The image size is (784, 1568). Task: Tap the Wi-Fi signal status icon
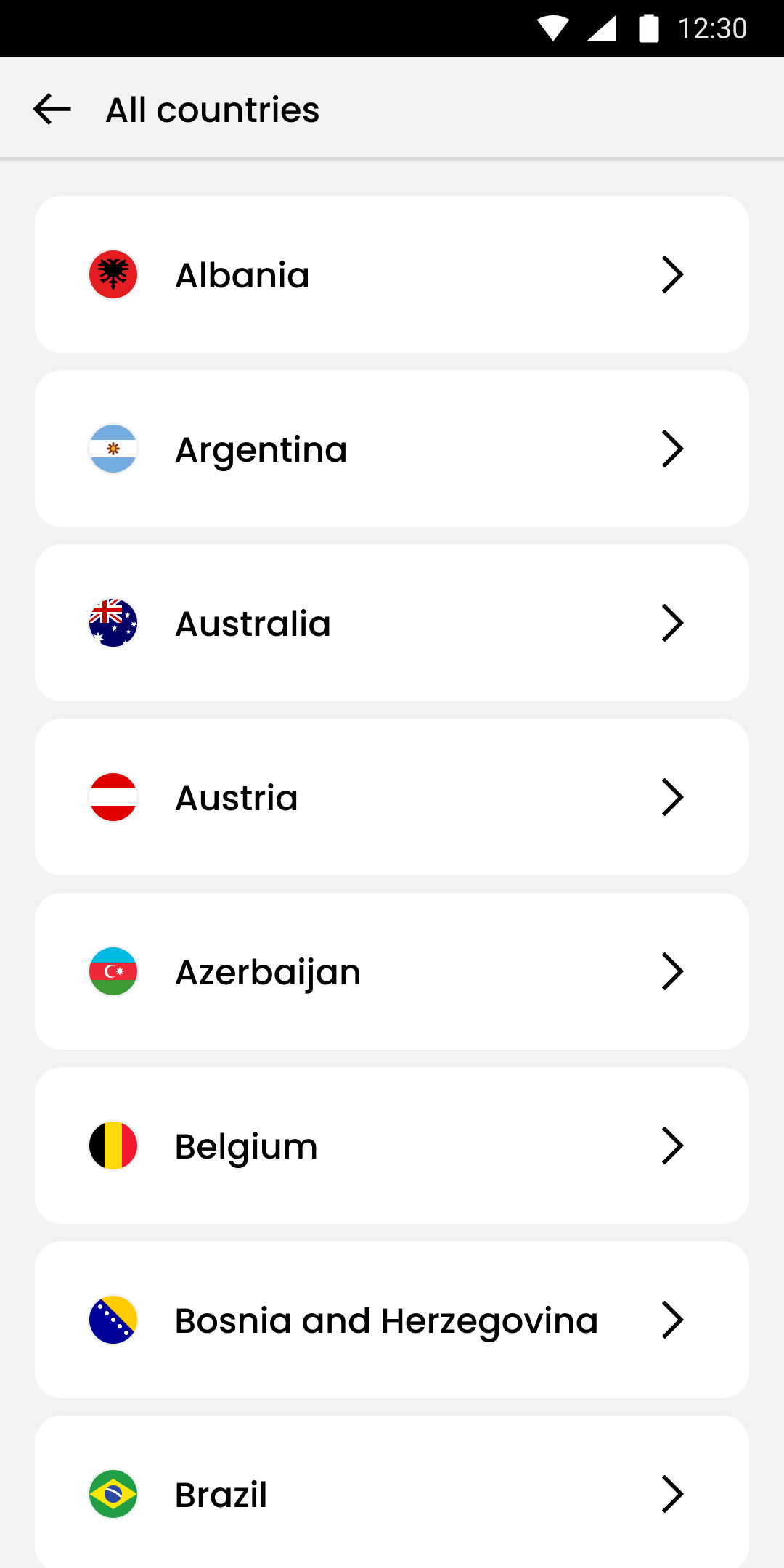point(553,28)
